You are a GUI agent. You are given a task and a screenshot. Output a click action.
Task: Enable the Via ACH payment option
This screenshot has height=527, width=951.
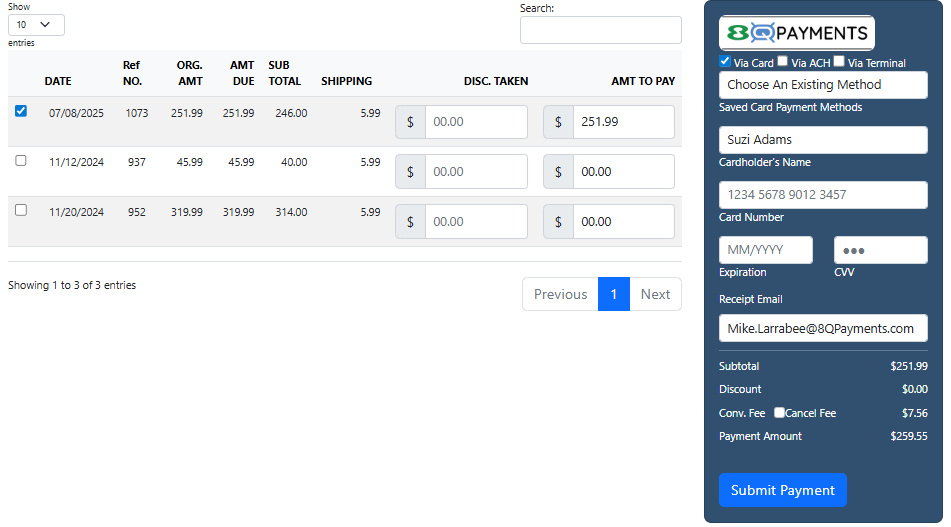[x=783, y=61]
